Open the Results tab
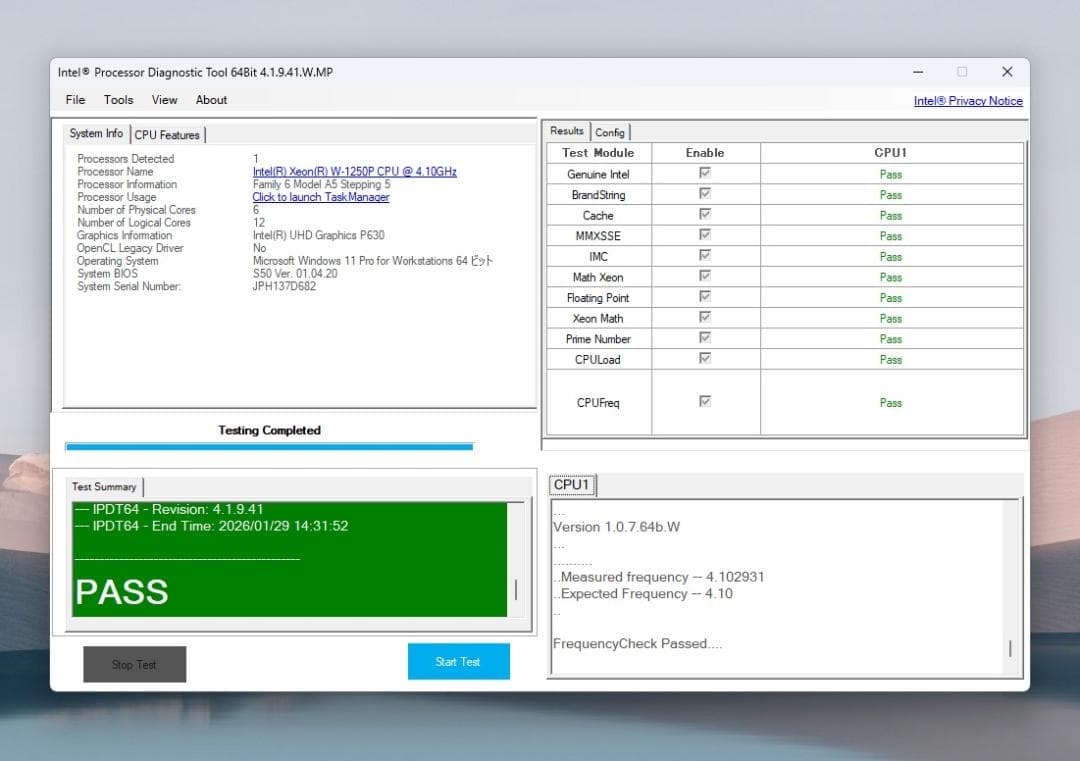Image resolution: width=1080 pixels, height=761 pixels. (567, 130)
